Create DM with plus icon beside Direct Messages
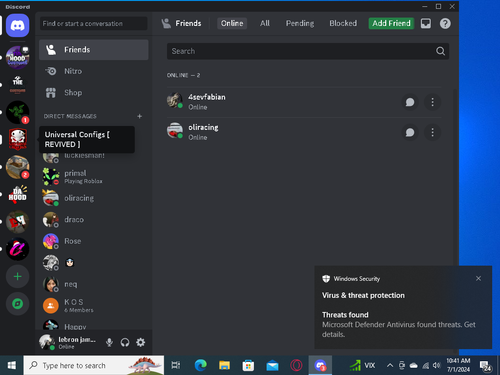This screenshot has width=500, height=375. (139, 116)
